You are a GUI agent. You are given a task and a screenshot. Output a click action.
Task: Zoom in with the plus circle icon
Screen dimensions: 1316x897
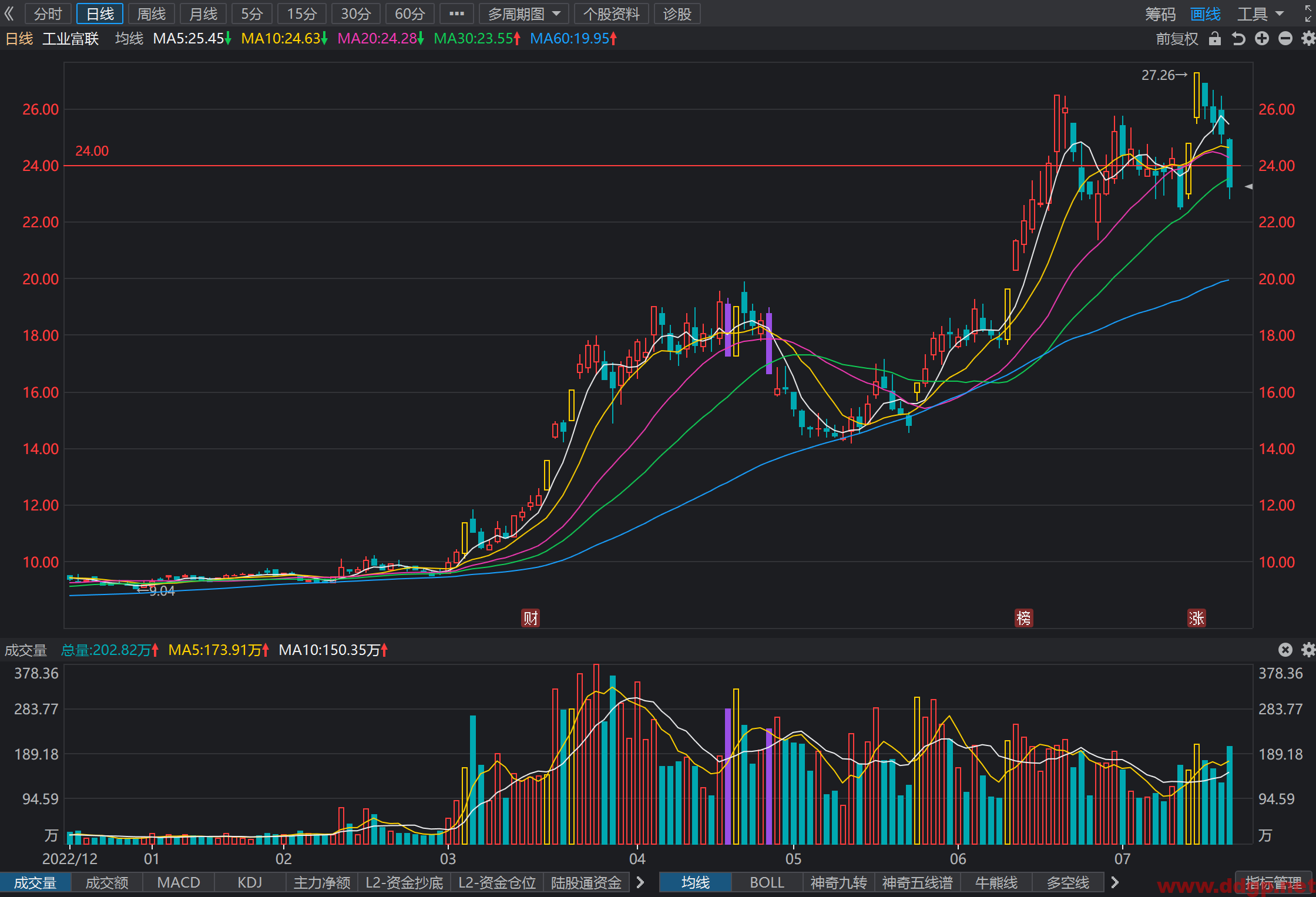tap(1261, 39)
